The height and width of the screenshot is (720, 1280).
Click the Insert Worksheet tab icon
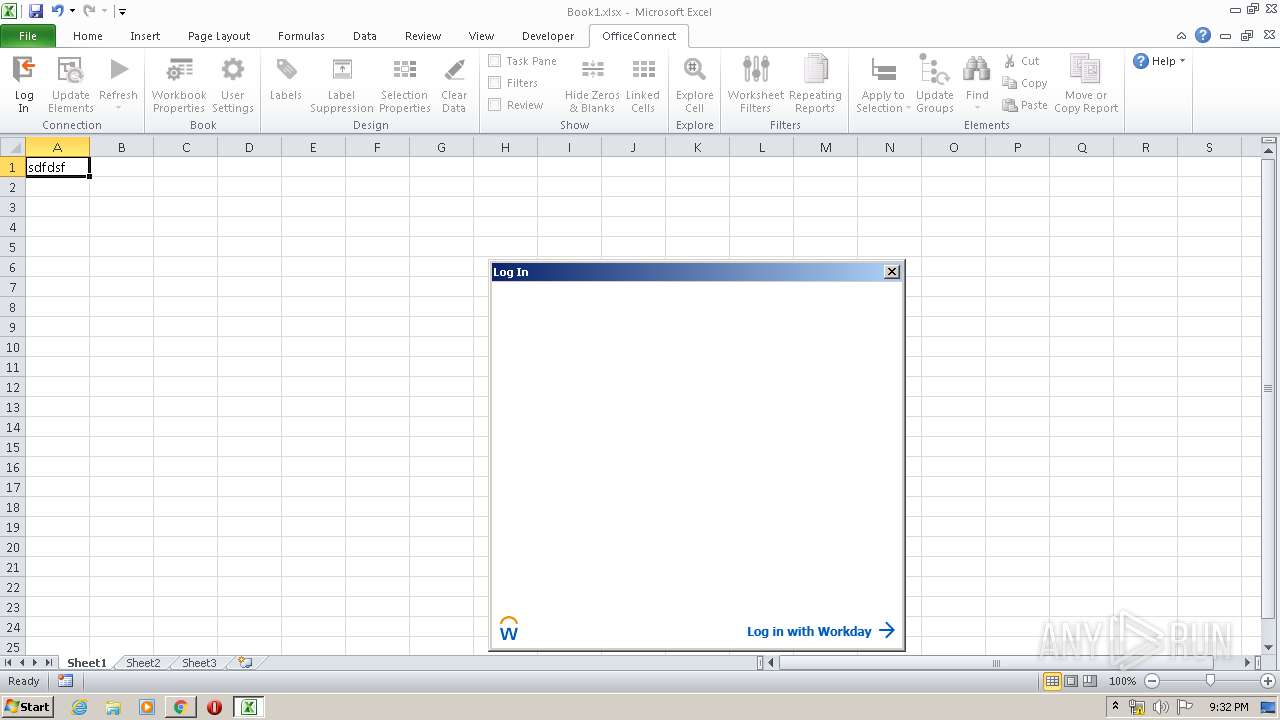click(x=245, y=663)
